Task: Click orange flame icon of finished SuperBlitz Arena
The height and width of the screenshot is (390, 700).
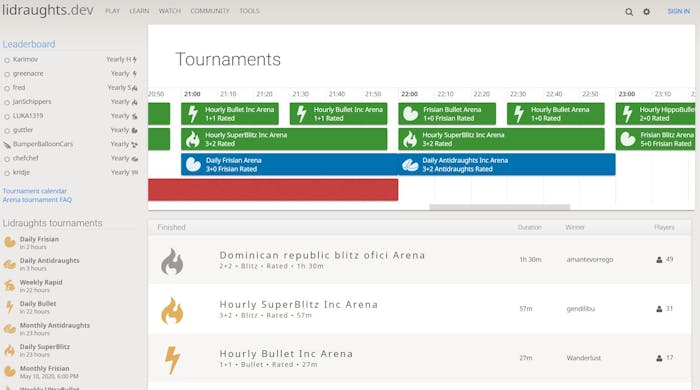Action: (x=172, y=310)
